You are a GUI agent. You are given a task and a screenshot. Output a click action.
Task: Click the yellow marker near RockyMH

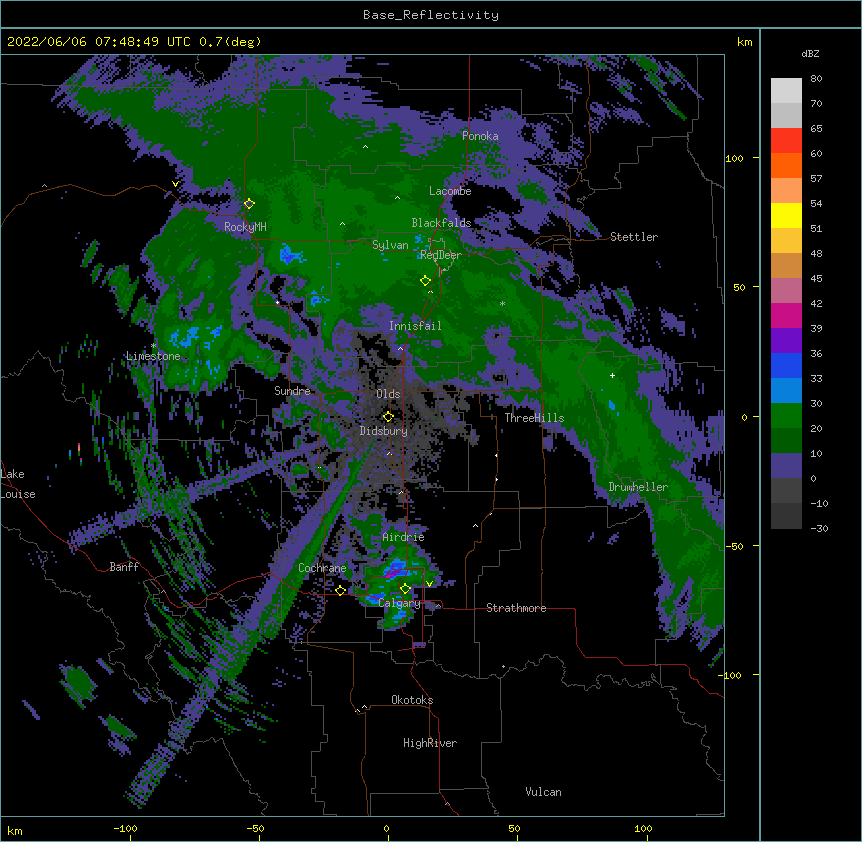coord(249,204)
